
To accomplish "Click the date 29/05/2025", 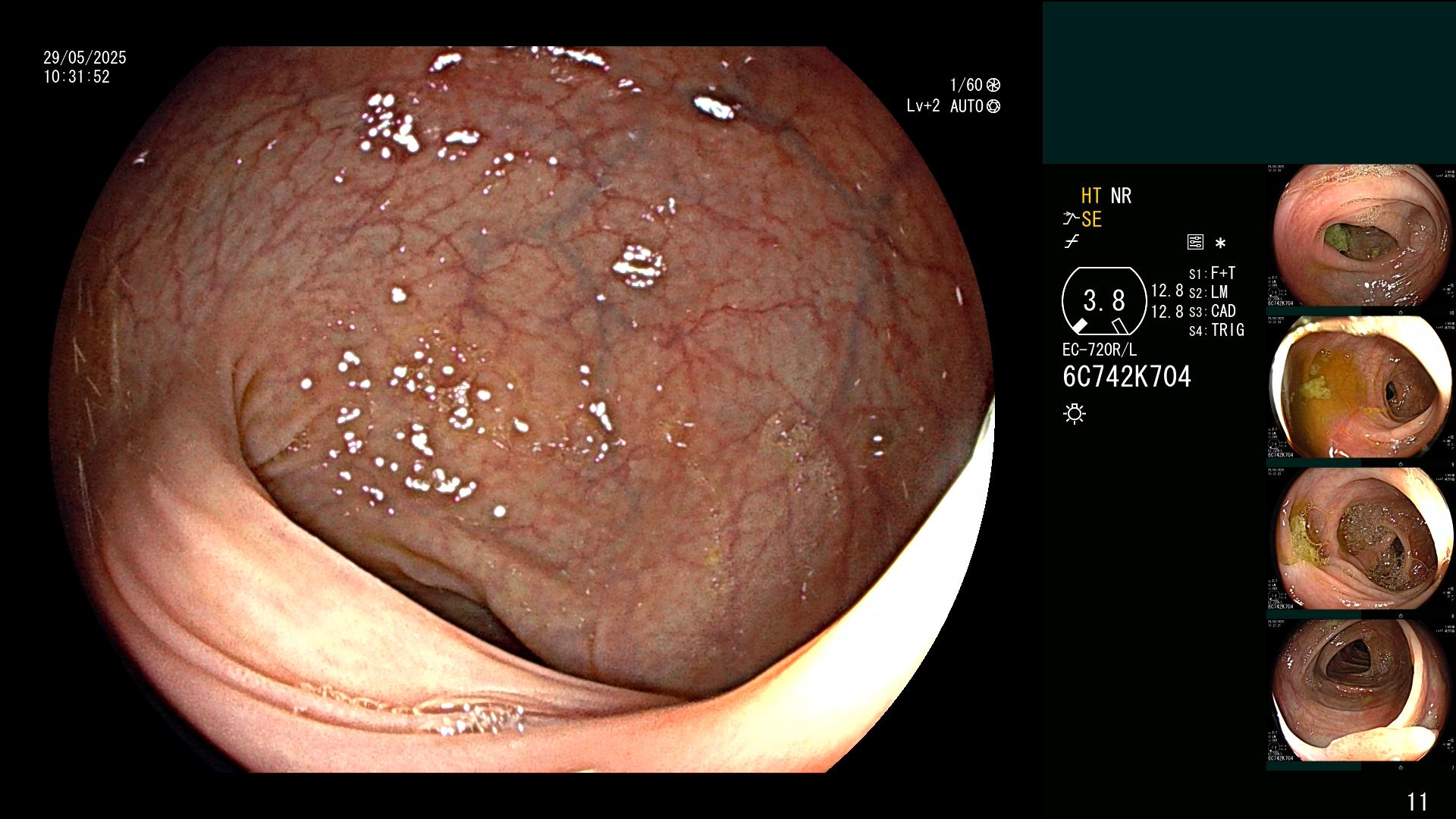I will (85, 58).
